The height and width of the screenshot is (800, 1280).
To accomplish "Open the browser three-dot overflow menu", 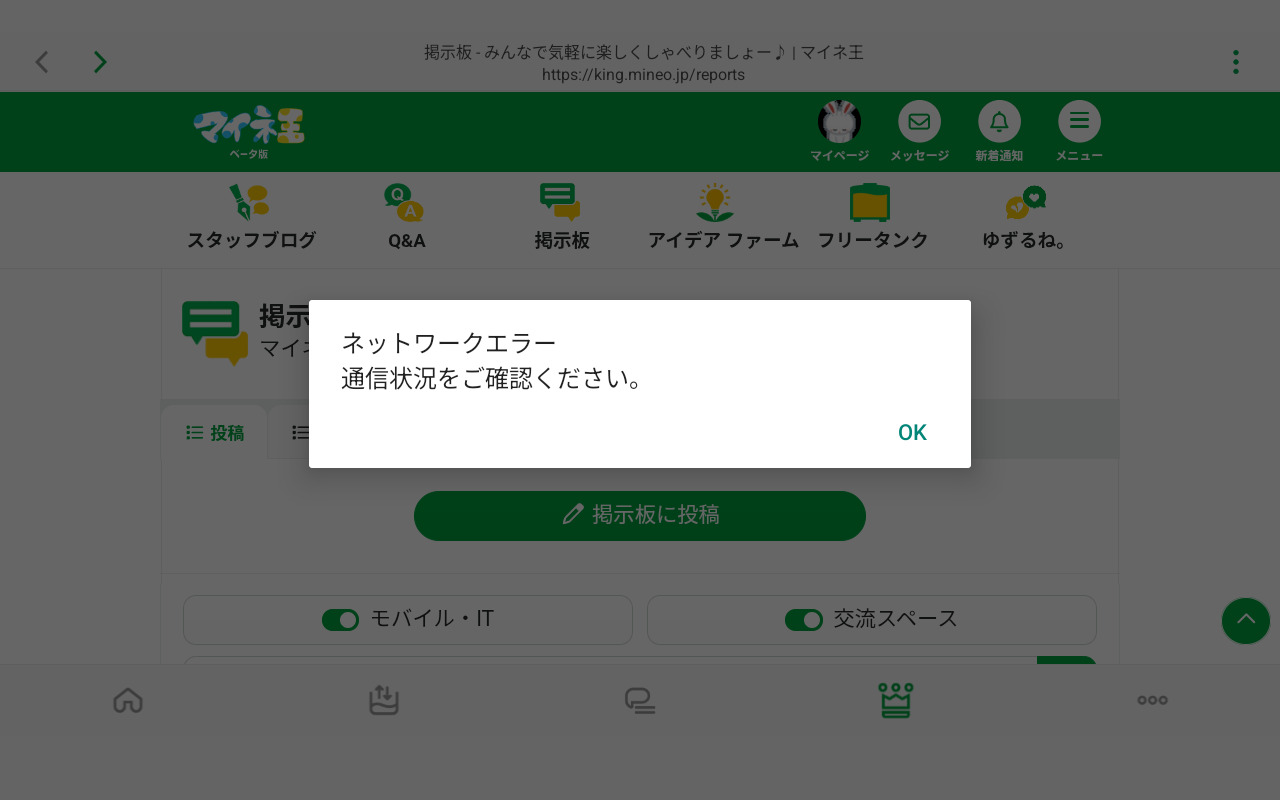I will pyautogui.click(x=1236, y=62).
